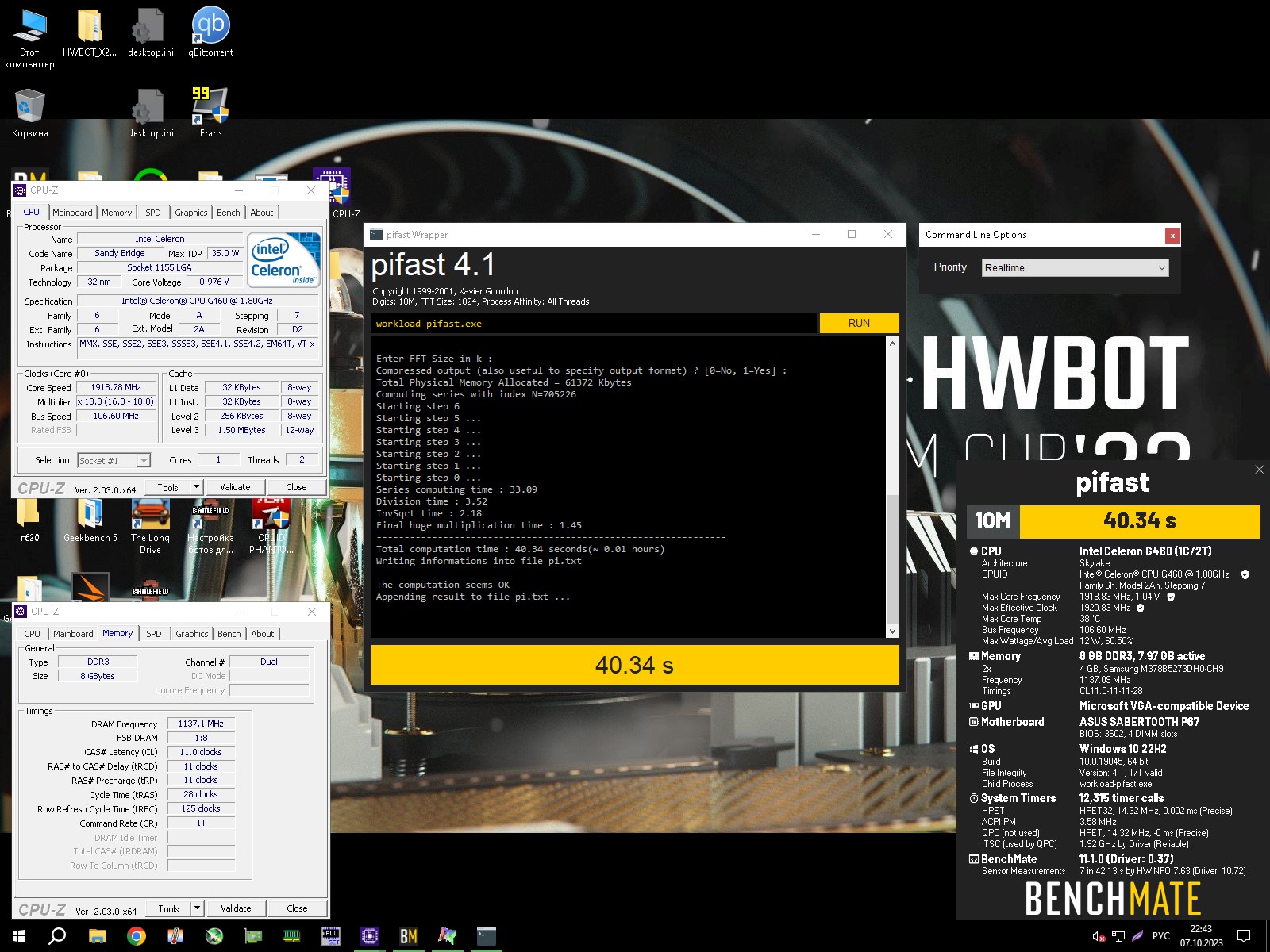Open the network tray icon
Screen dimensions: 1270x952
click(x=1118, y=936)
